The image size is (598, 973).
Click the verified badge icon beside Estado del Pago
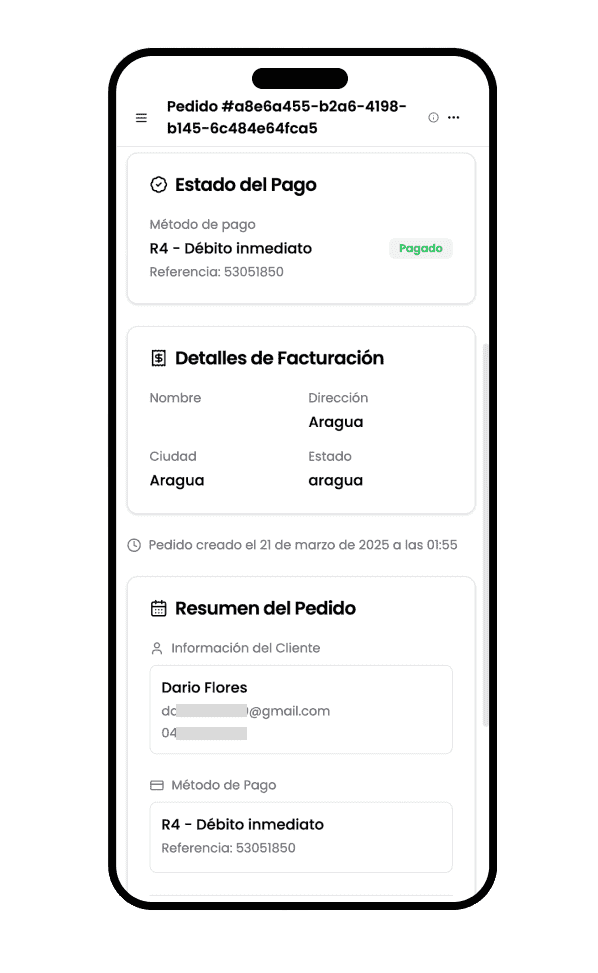point(159,185)
